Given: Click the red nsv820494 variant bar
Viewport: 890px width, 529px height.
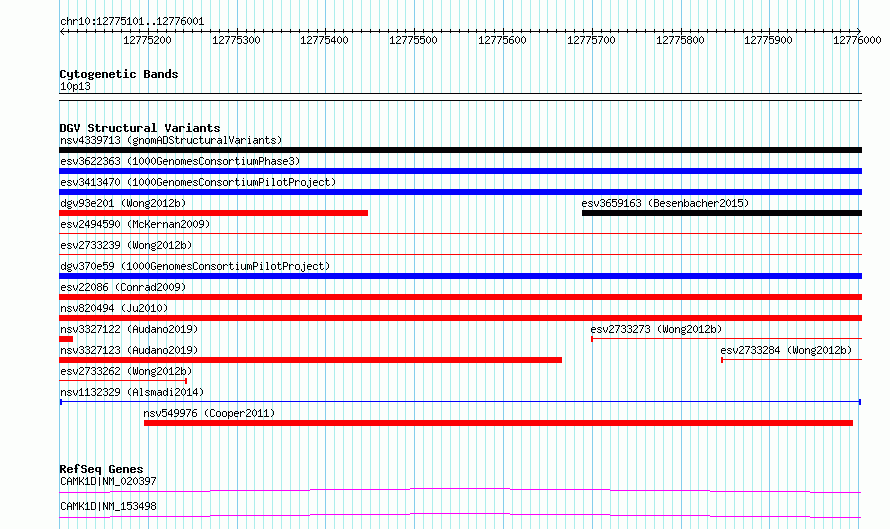Looking at the screenshot, I should [x=460, y=318].
